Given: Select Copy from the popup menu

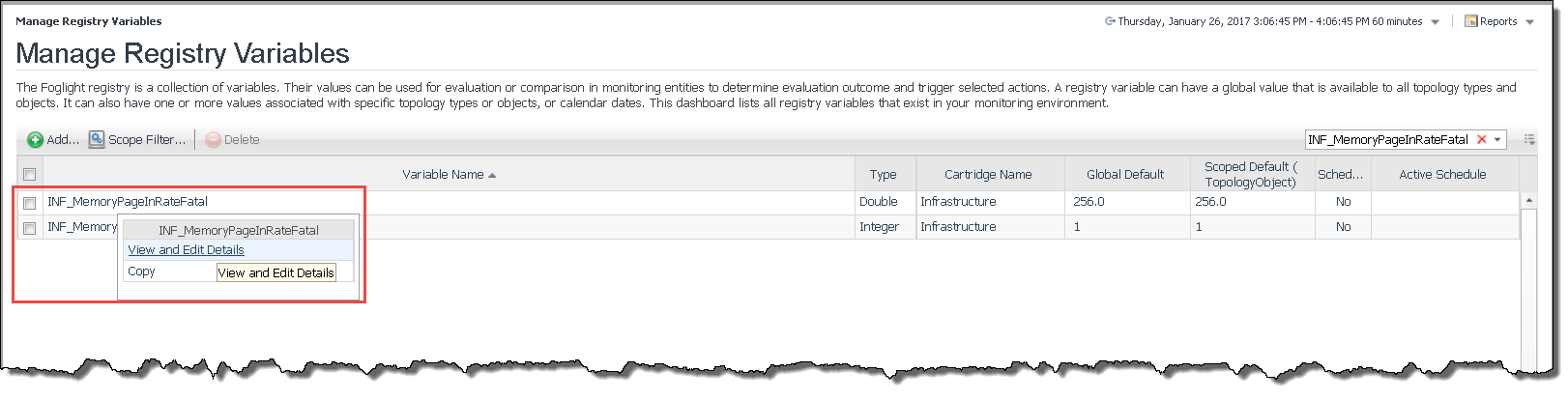Looking at the screenshot, I should pyautogui.click(x=141, y=271).
